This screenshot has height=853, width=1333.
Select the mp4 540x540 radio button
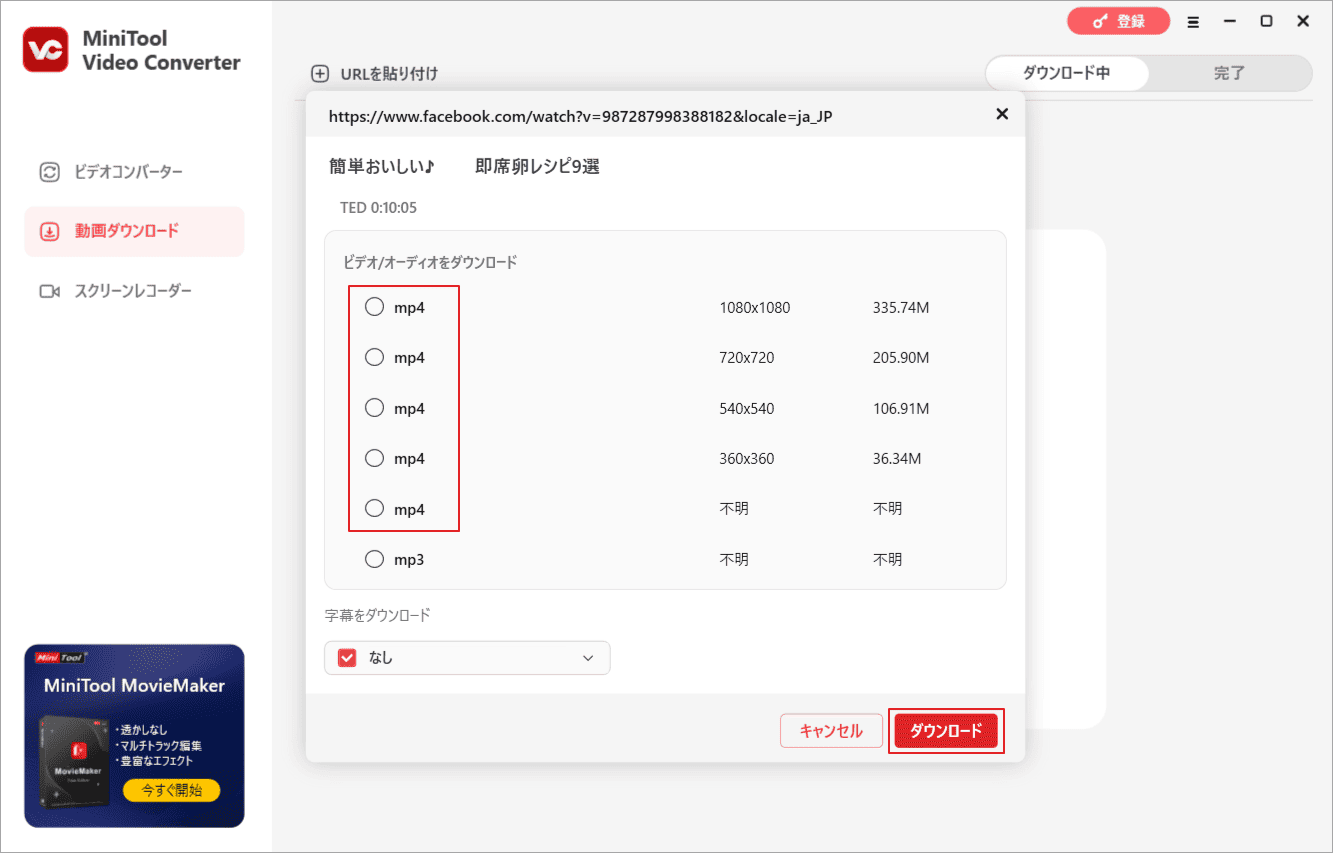(x=374, y=408)
